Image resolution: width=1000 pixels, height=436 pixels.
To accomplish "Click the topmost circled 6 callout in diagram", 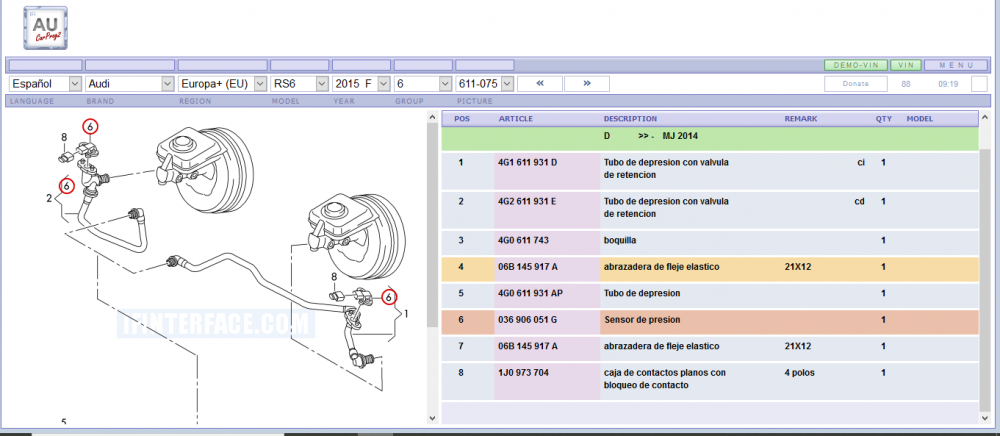I will [91, 127].
